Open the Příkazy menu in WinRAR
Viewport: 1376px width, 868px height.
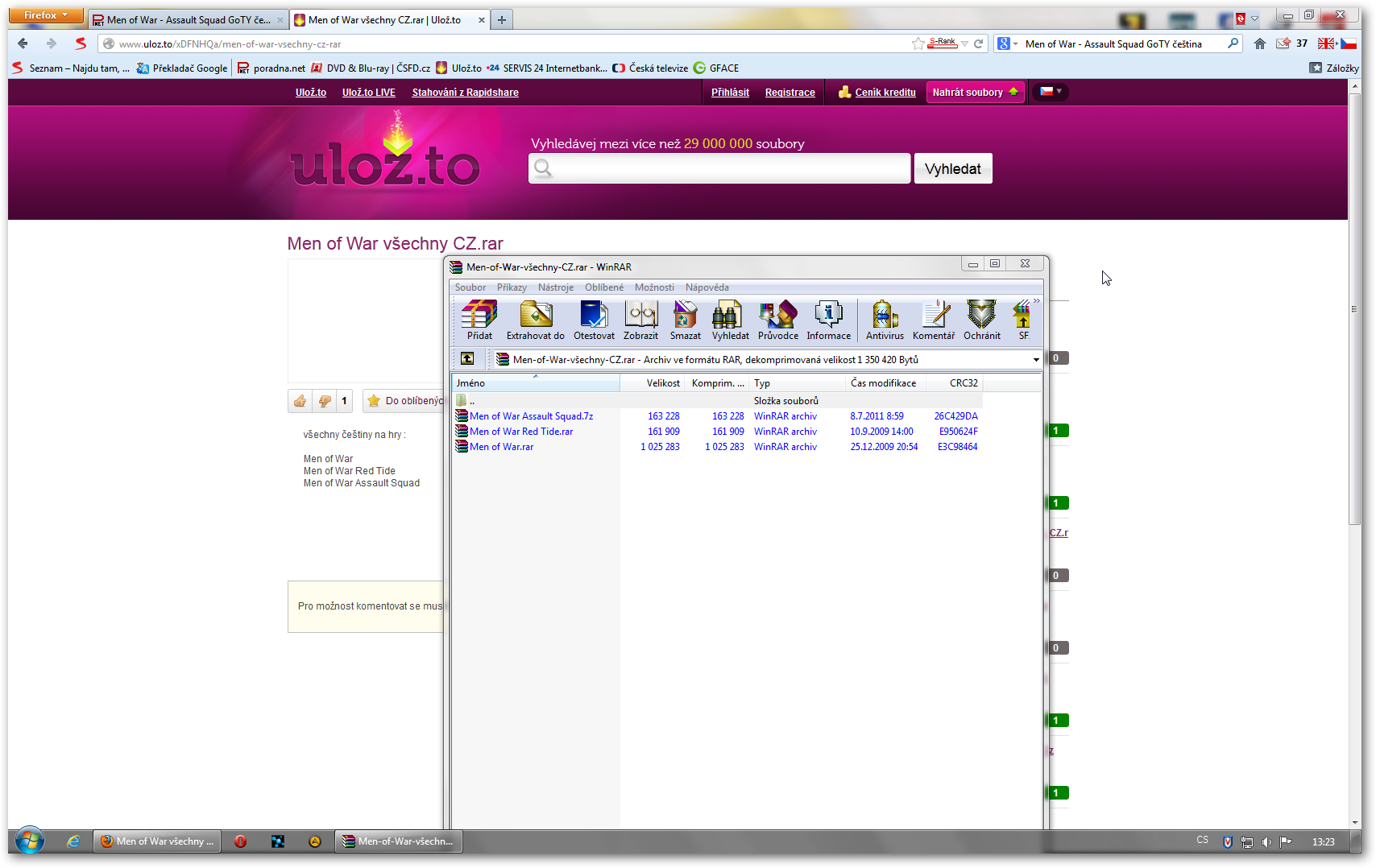point(512,287)
